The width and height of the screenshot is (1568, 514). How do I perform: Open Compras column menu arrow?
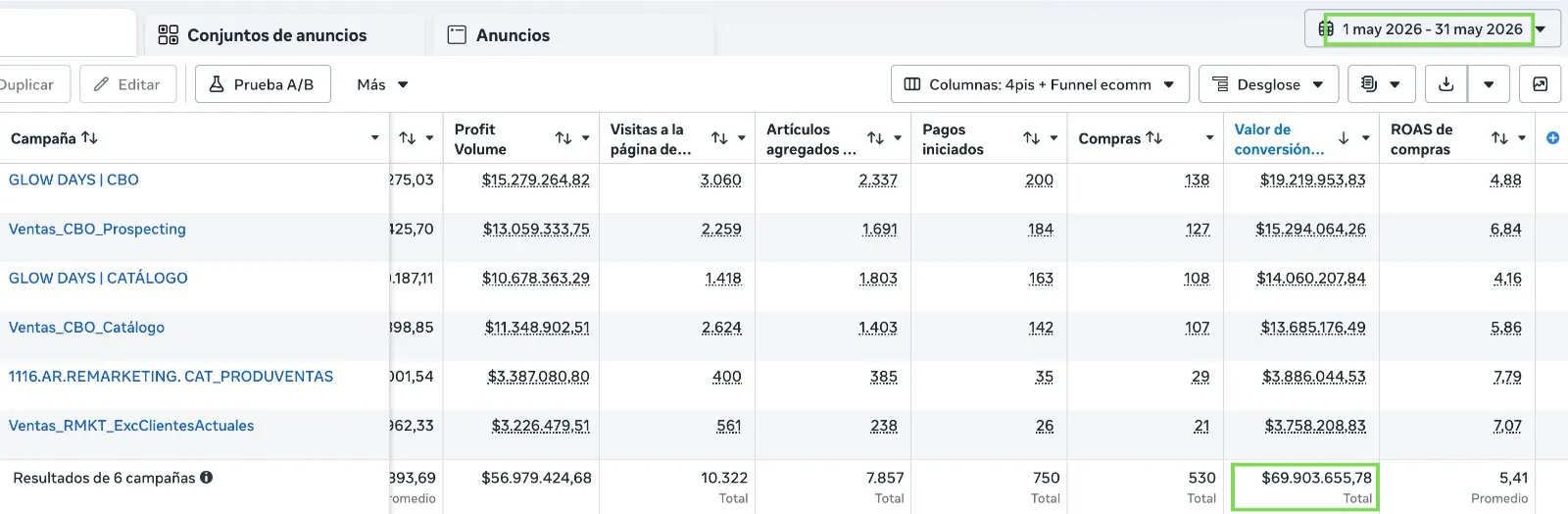1209,138
